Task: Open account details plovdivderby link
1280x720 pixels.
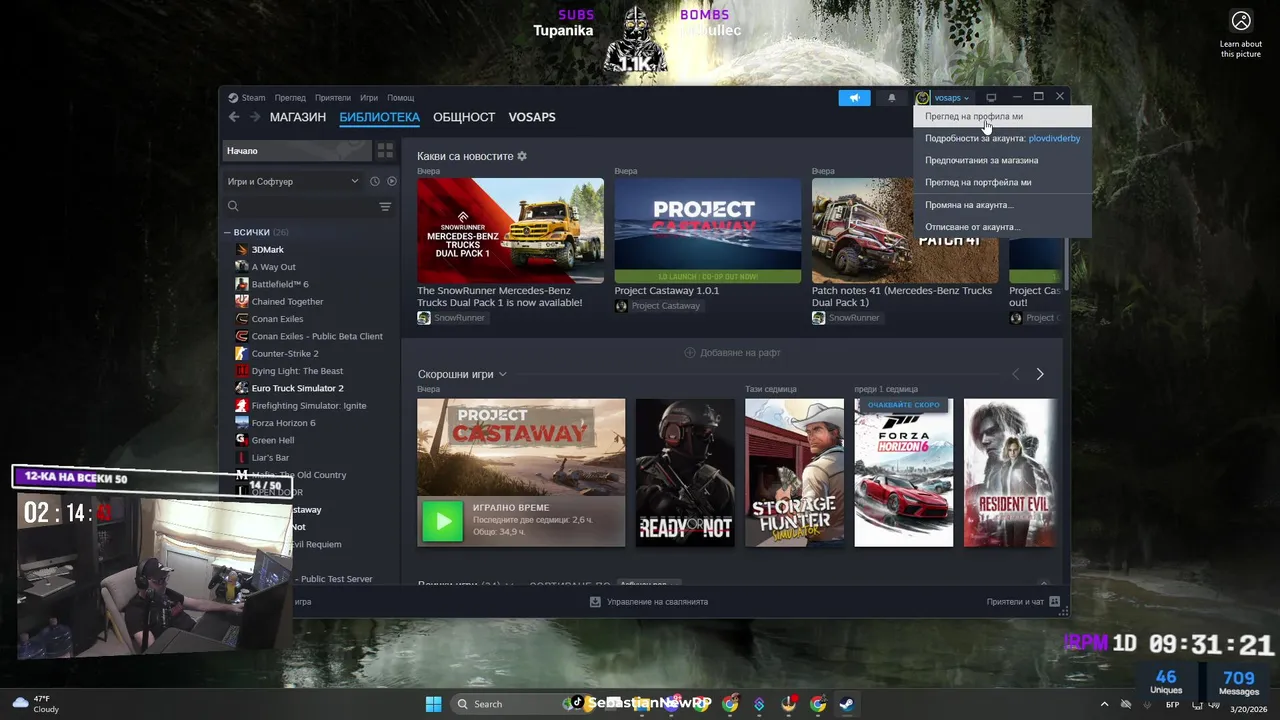Action: pyautogui.click(x=1054, y=138)
